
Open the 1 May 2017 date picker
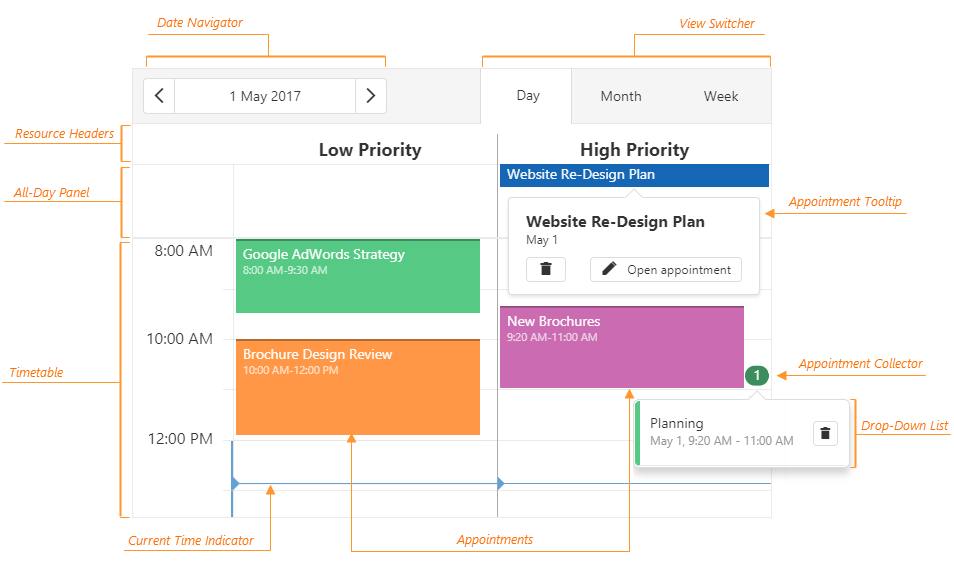(x=265, y=96)
